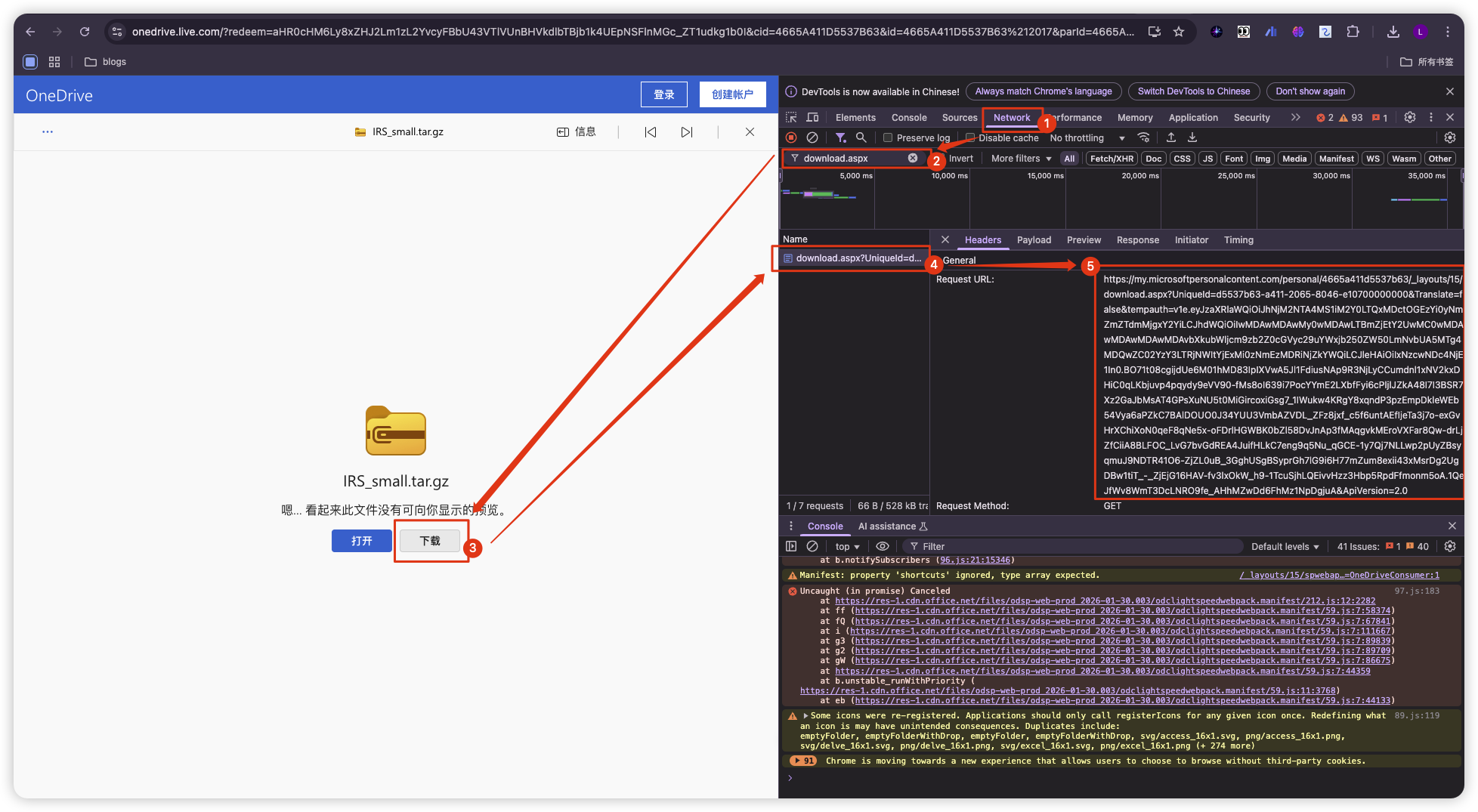Click the Export HAR file icon

pyautogui.click(x=1192, y=137)
